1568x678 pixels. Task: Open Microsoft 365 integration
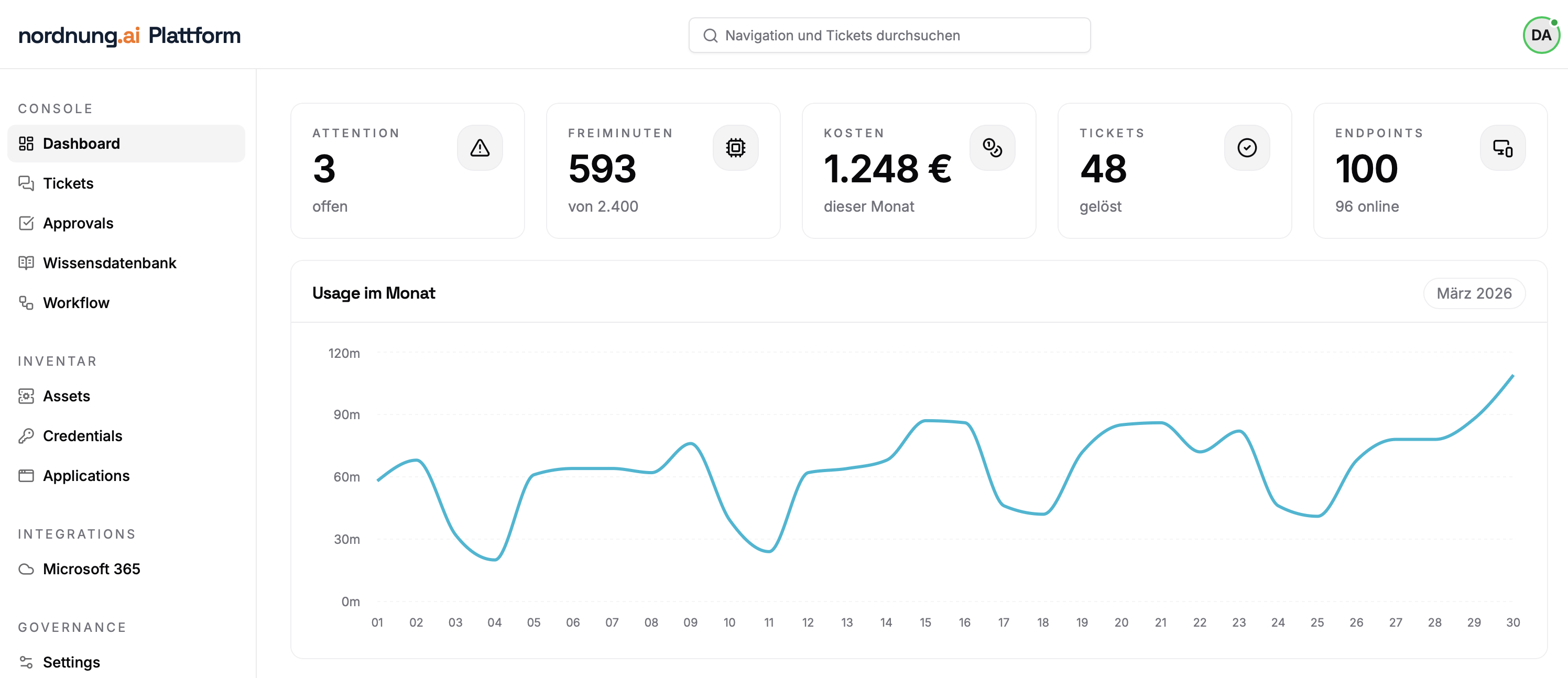click(x=126, y=569)
